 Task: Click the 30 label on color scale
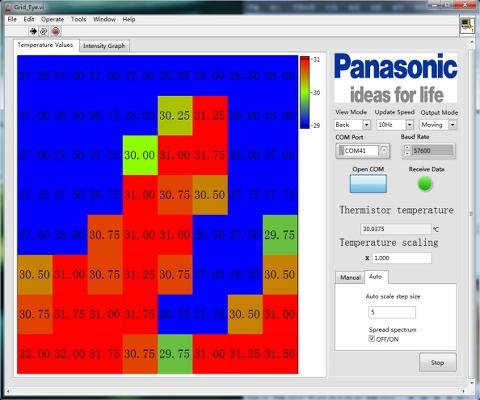pos(316,93)
